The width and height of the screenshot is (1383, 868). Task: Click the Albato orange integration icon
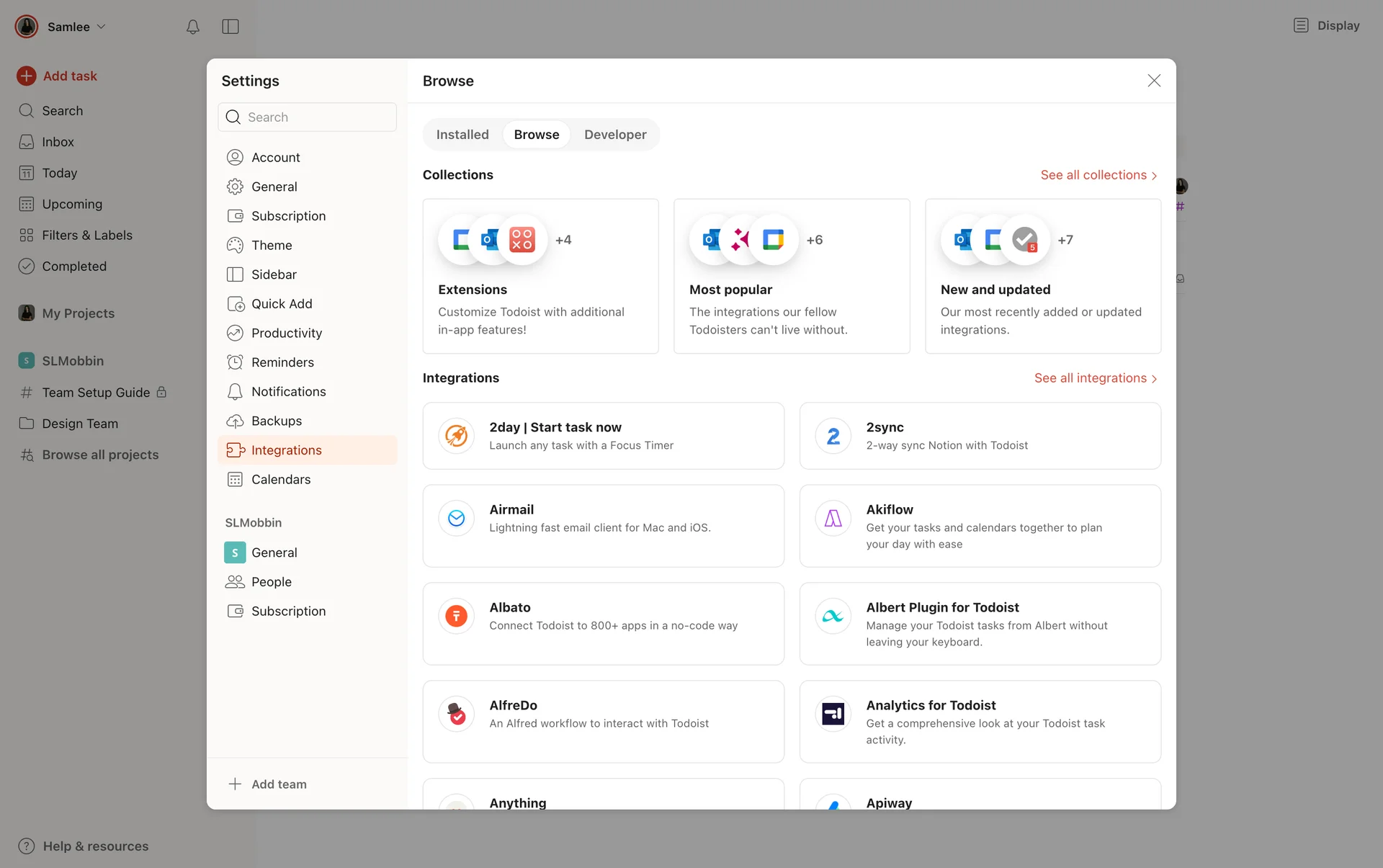pyautogui.click(x=456, y=616)
